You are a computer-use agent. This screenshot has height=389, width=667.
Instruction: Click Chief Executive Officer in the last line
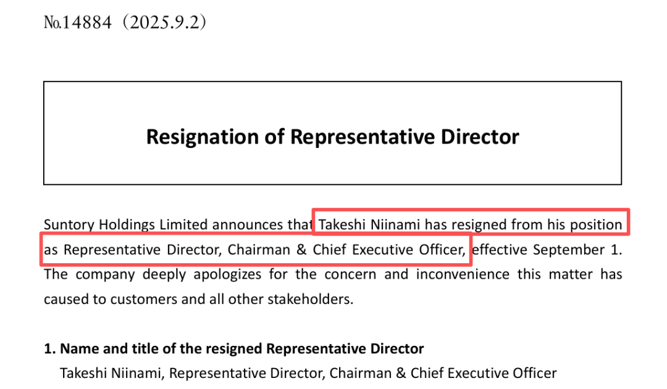pyautogui.click(x=483, y=373)
